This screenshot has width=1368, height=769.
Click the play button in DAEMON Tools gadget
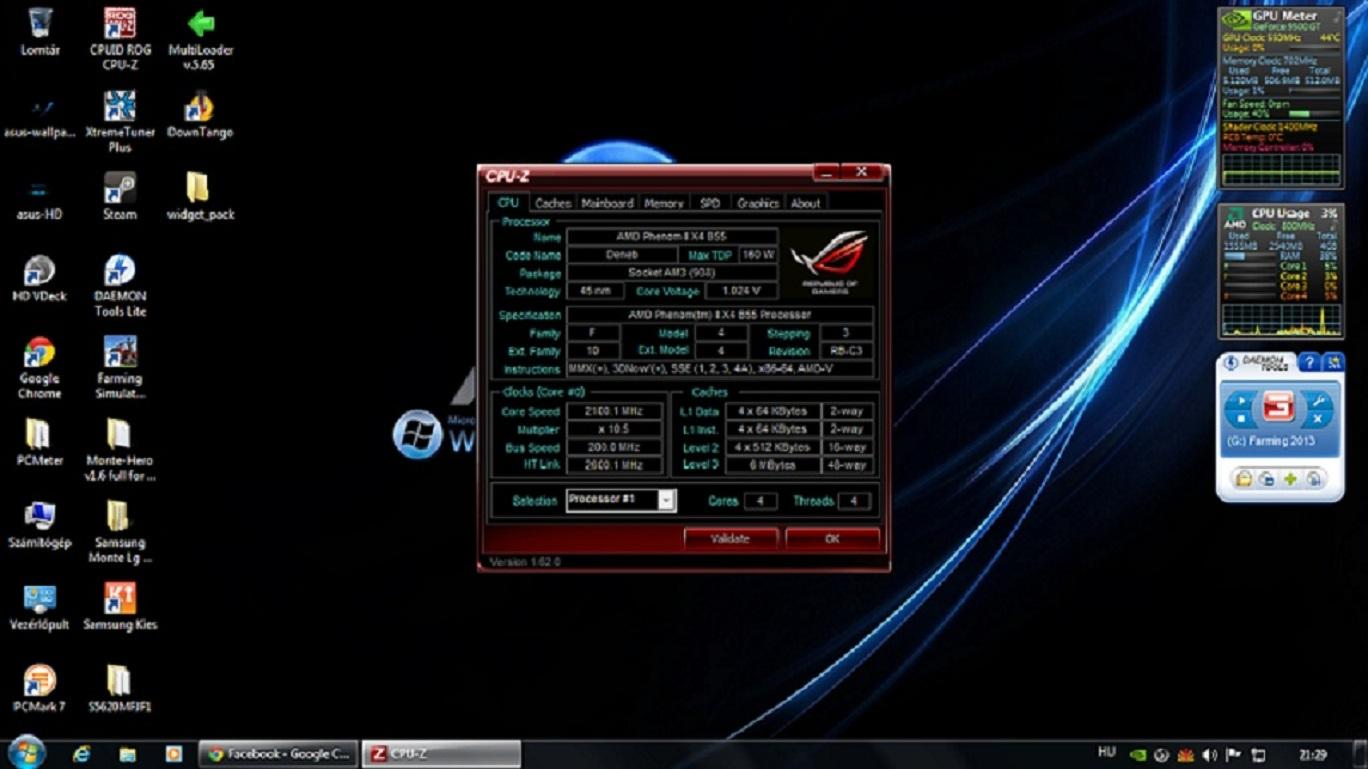[x=1241, y=399]
